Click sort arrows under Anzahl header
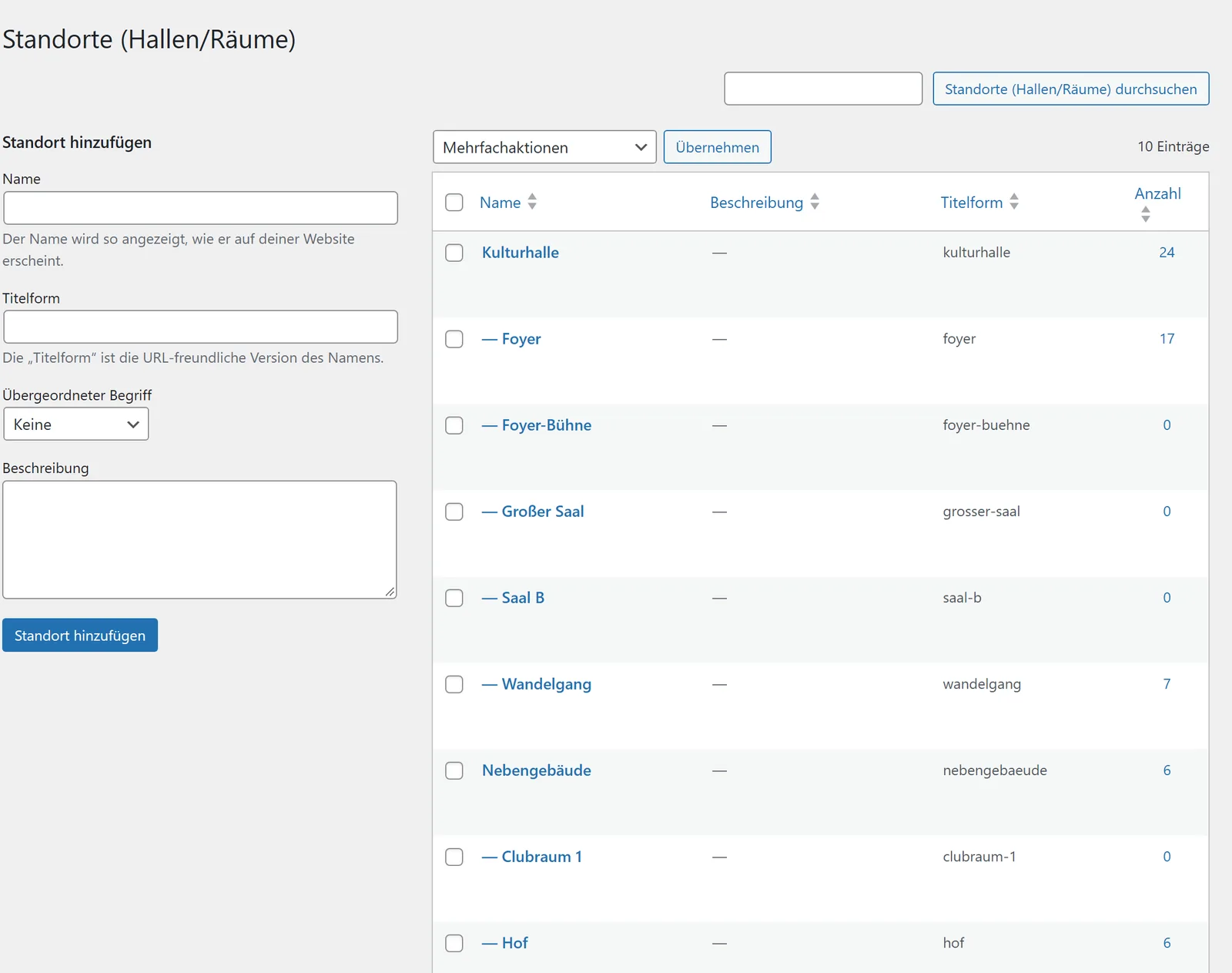The width and height of the screenshot is (1232, 973). [x=1146, y=214]
